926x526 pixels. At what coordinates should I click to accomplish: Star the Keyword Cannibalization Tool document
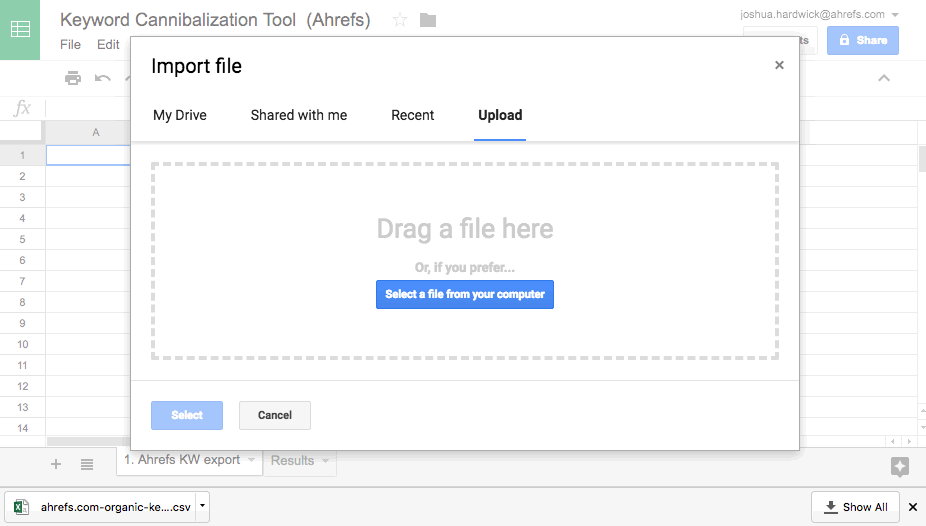(400, 20)
